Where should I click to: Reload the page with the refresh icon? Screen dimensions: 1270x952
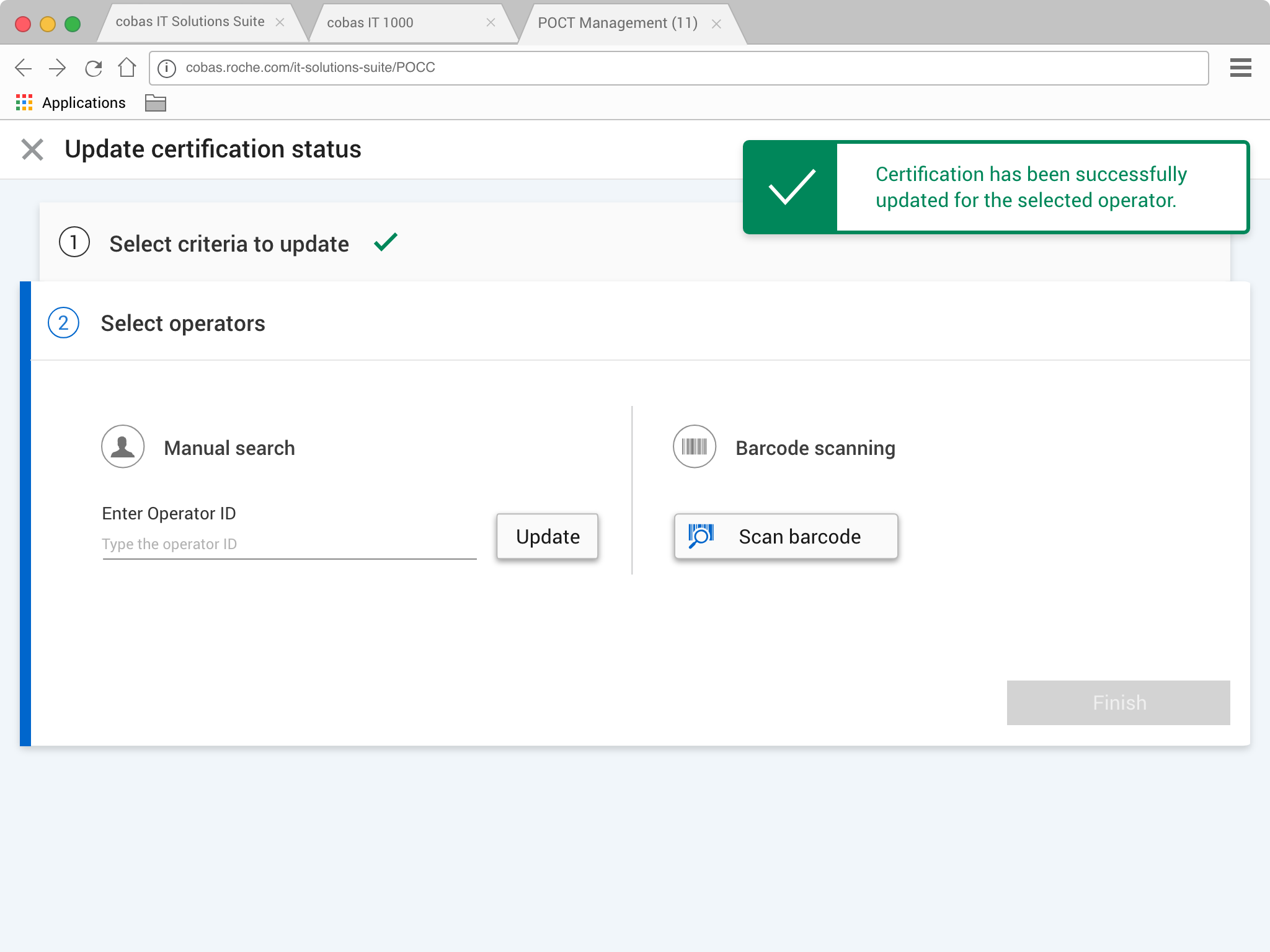coord(93,68)
